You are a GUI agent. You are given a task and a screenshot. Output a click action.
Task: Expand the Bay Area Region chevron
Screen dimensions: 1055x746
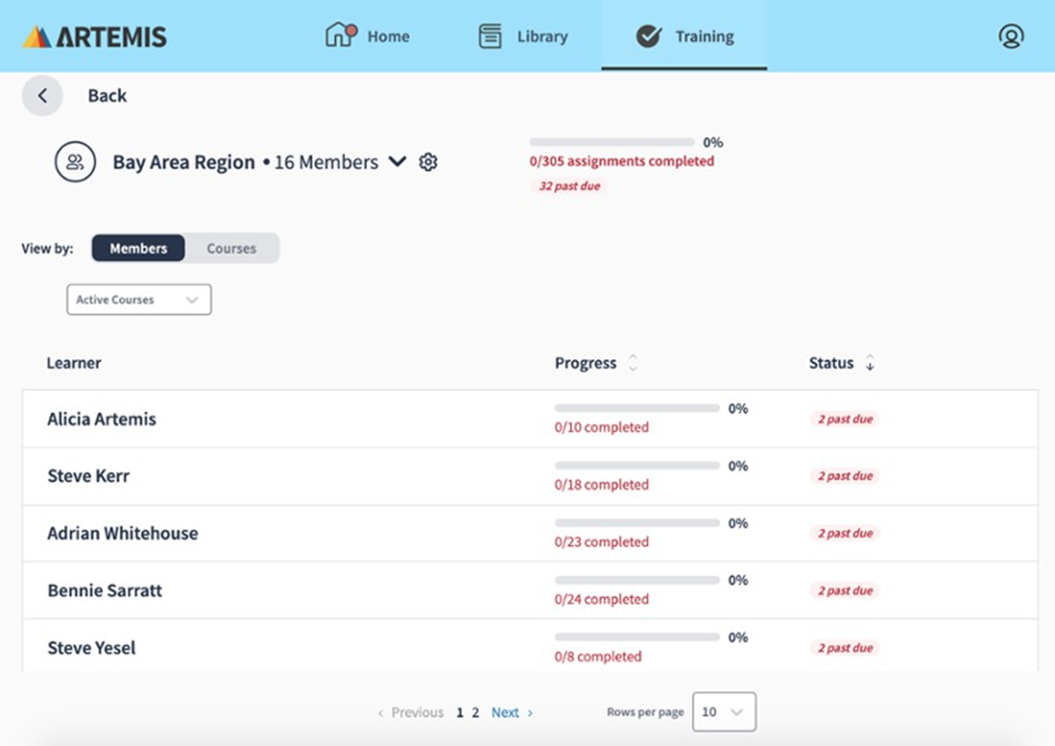[397, 162]
